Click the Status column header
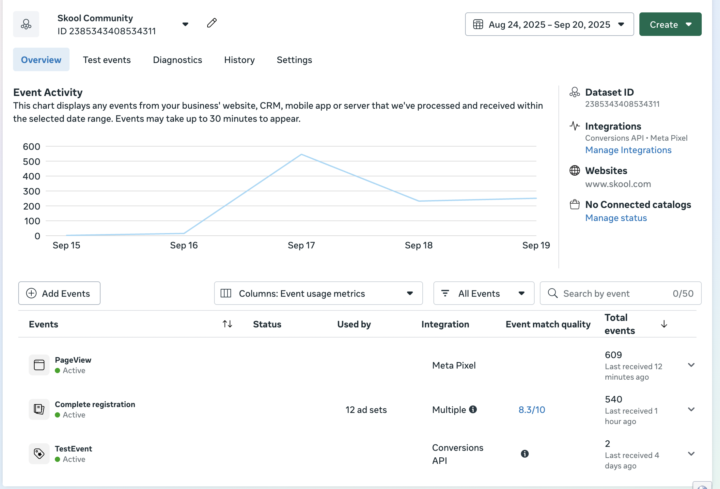The height and width of the screenshot is (489, 720). click(x=267, y=324)
